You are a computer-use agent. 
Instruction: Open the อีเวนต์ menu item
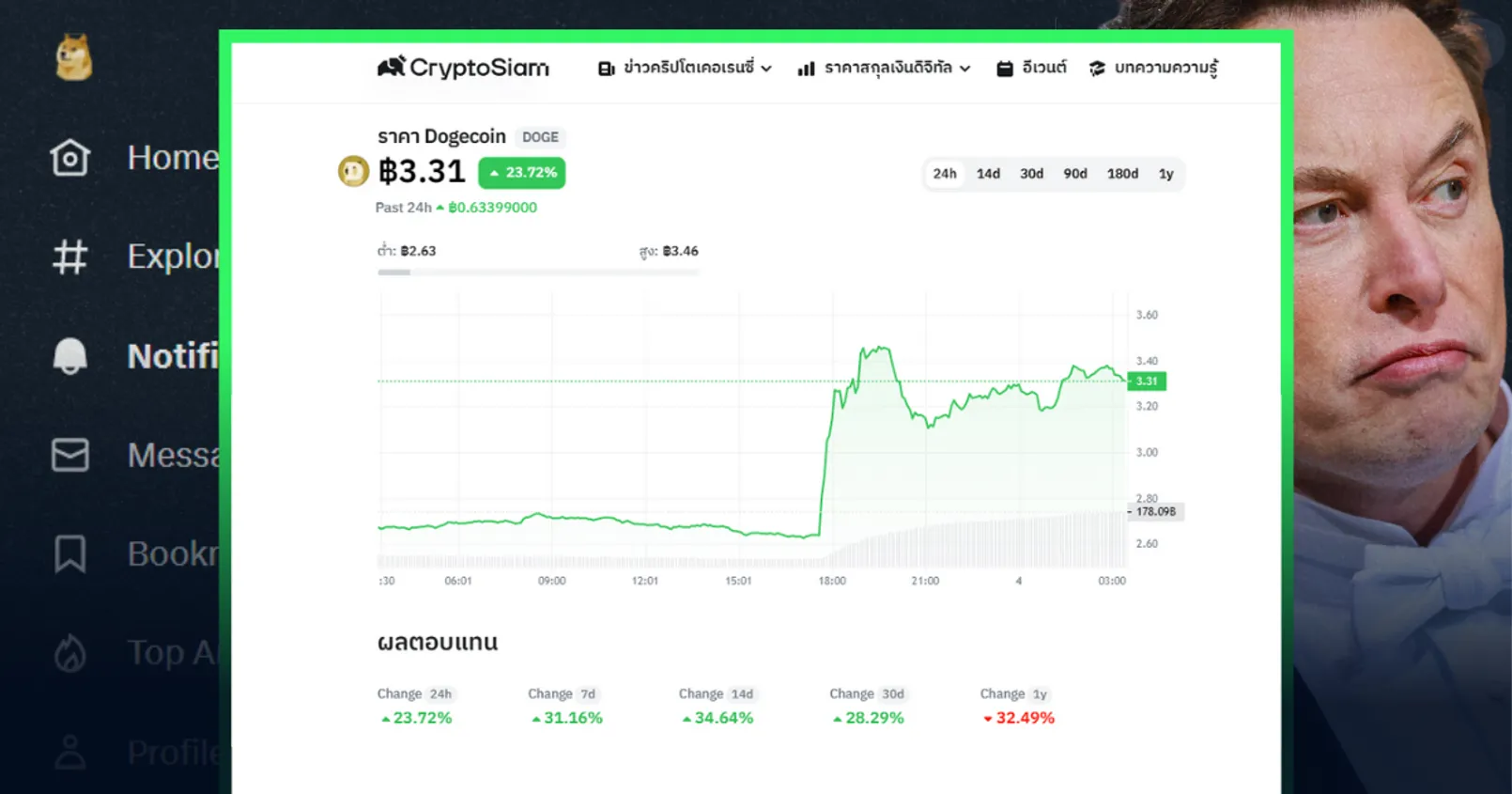pyautogui.click(x=1044, y=68)
